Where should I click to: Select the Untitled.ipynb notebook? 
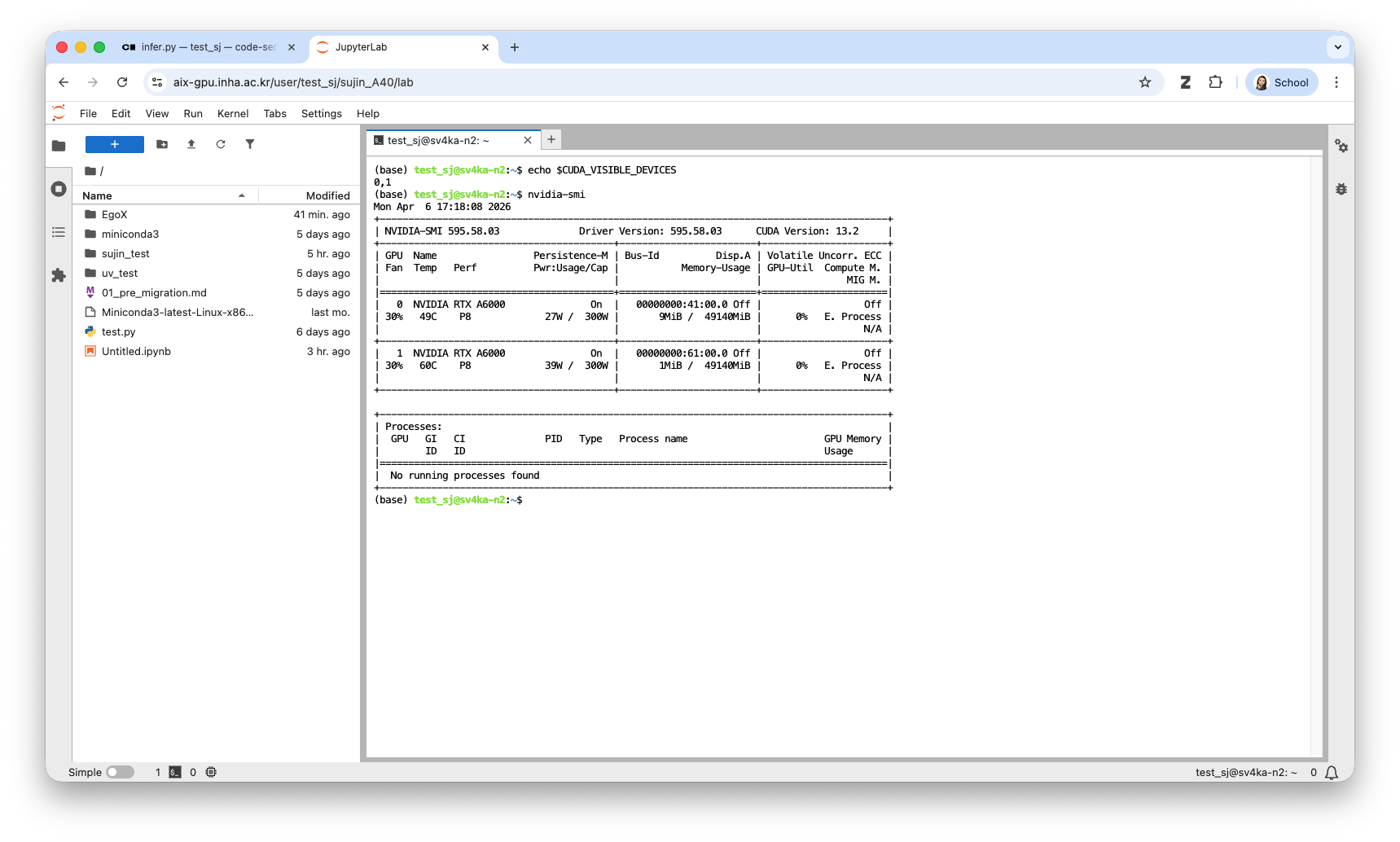(216, 352)
